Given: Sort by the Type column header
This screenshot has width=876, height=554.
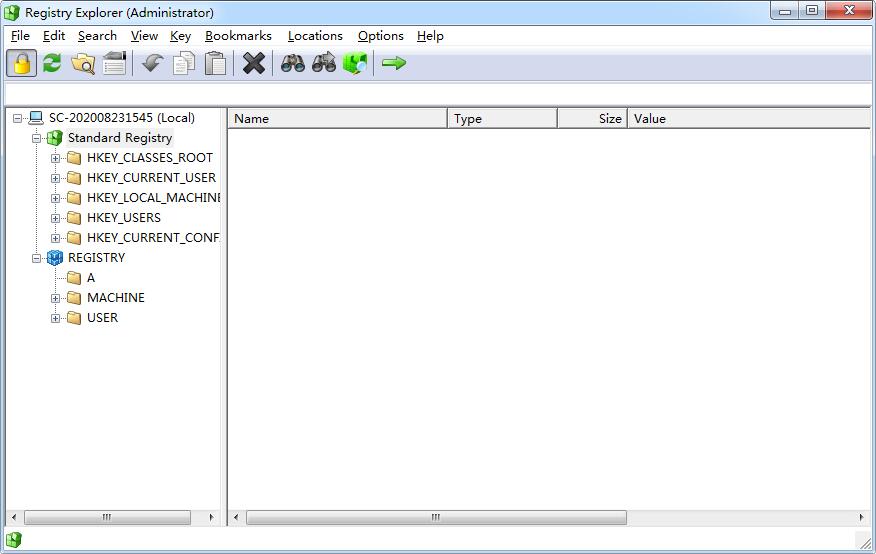Looking at the screenshot, I should click(502, 118).
